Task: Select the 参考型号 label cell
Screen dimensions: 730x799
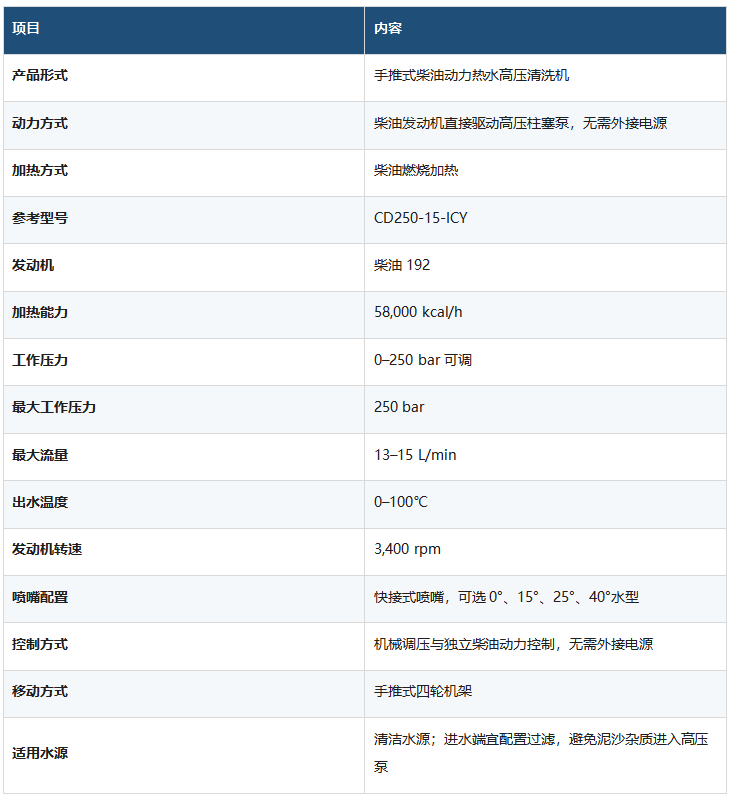Action: pyautogui.click(x=184, y=220)
